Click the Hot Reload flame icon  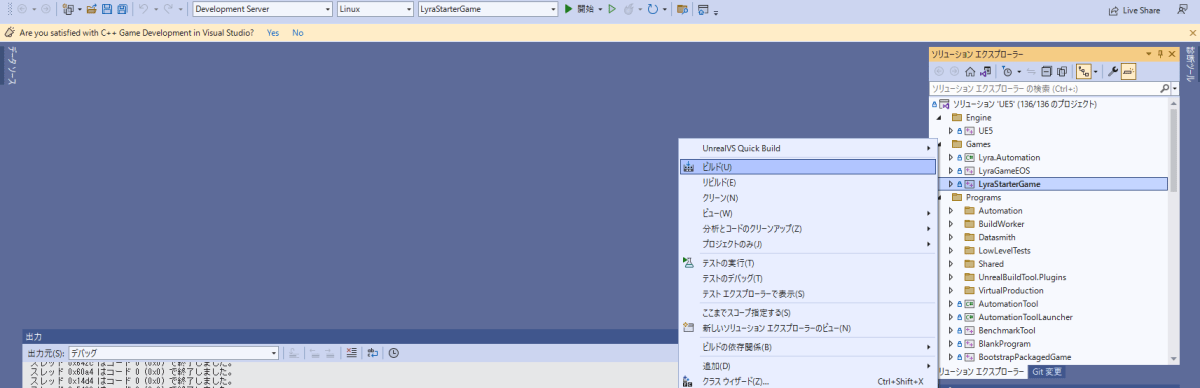click(629, 9)
